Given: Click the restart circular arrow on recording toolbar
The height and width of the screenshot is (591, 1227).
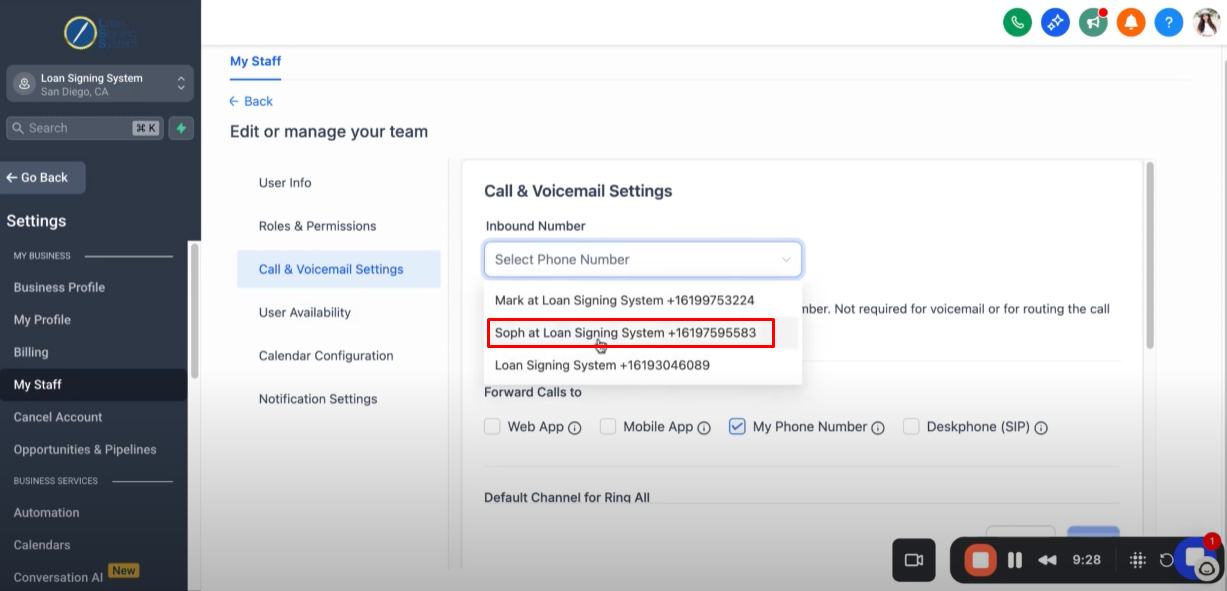Looking at the screenshot, I should [x=1166, y=560].
